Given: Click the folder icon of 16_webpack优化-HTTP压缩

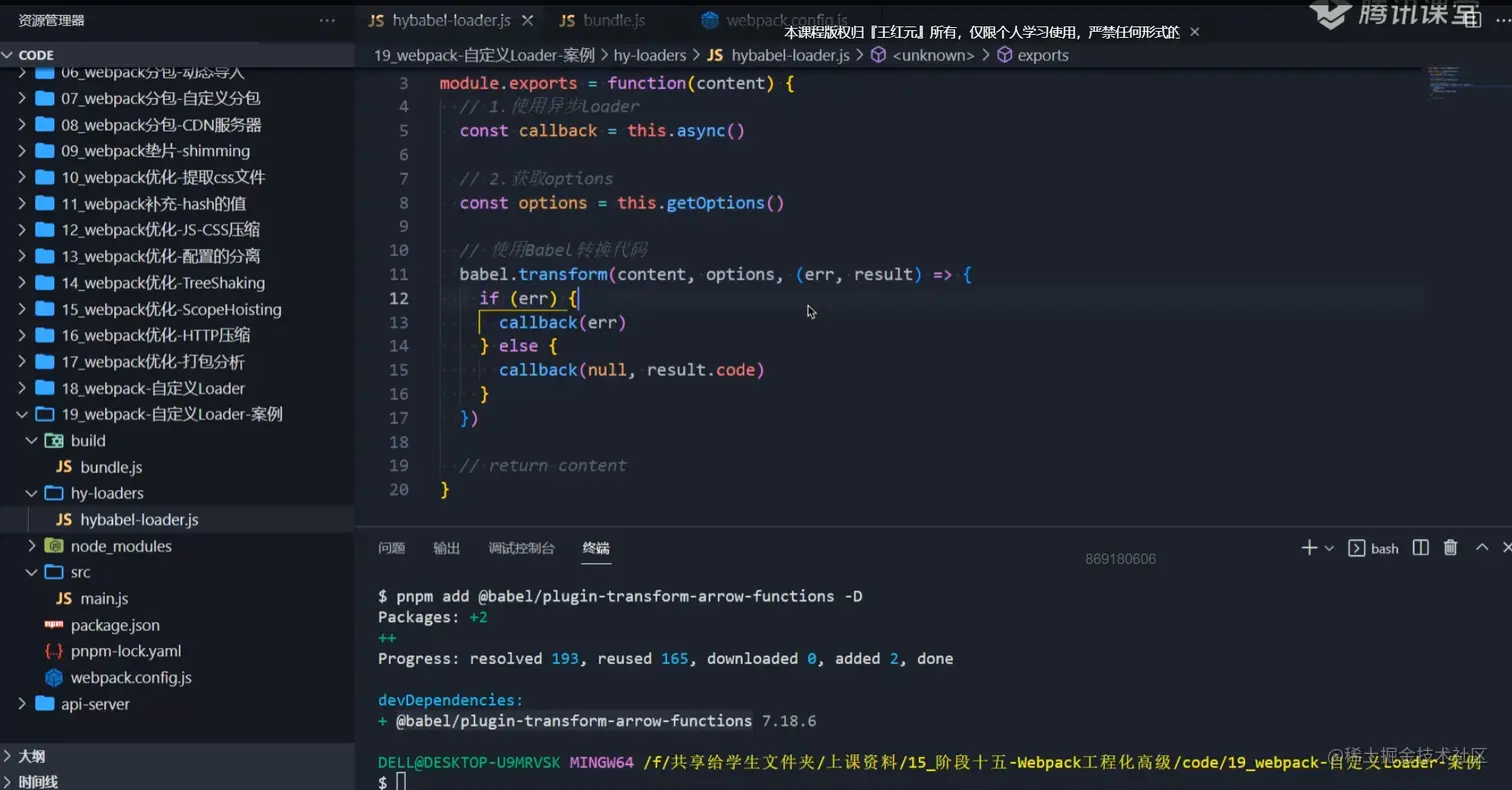Looking at the screenshot, I should coord(44,335).
